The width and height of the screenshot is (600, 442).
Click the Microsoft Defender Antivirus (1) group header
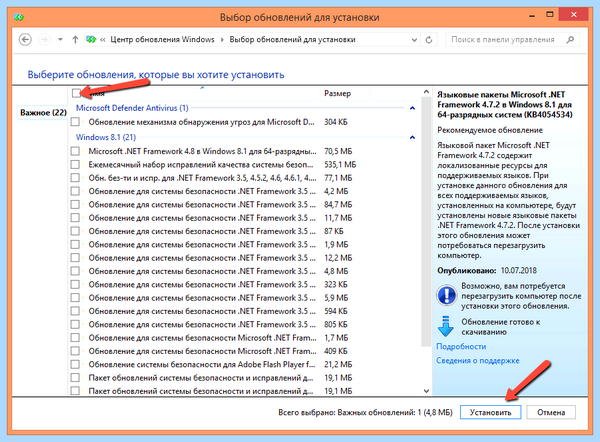[x=132, y=108]
